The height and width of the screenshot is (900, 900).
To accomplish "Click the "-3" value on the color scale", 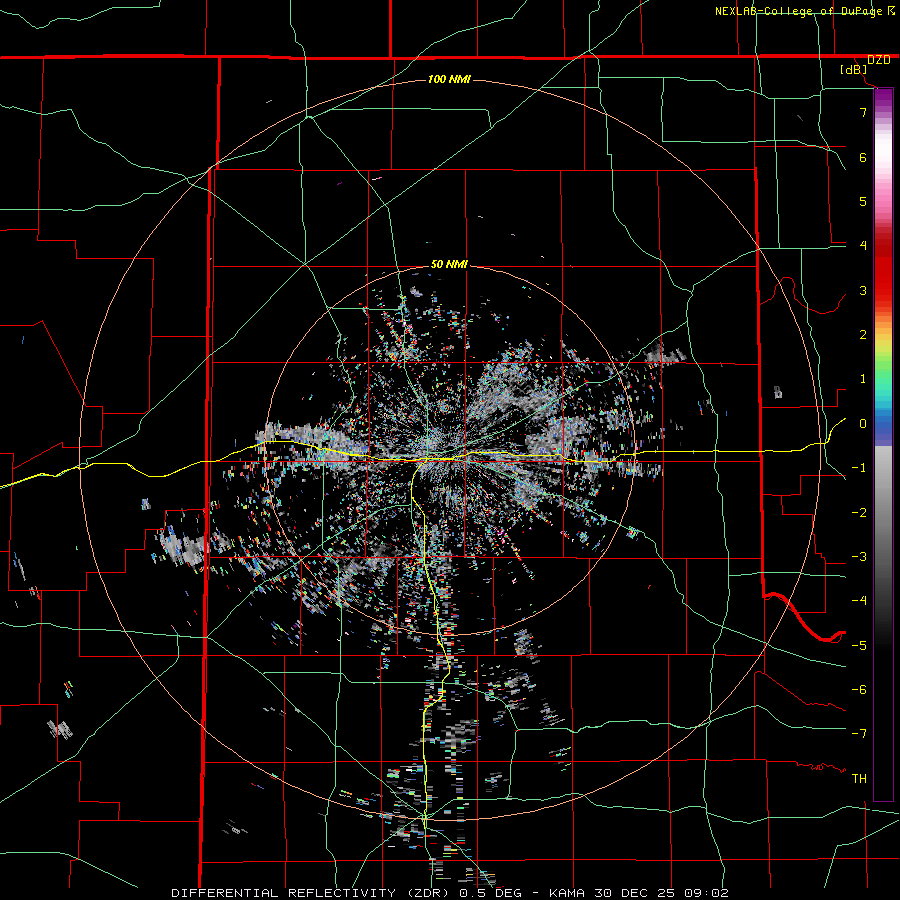I will click(859, 557).
